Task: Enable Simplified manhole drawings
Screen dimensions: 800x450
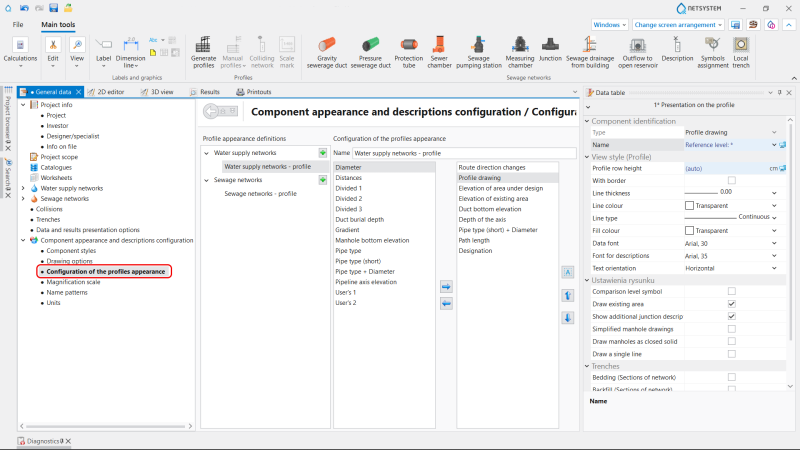Action: click(732, 329)
